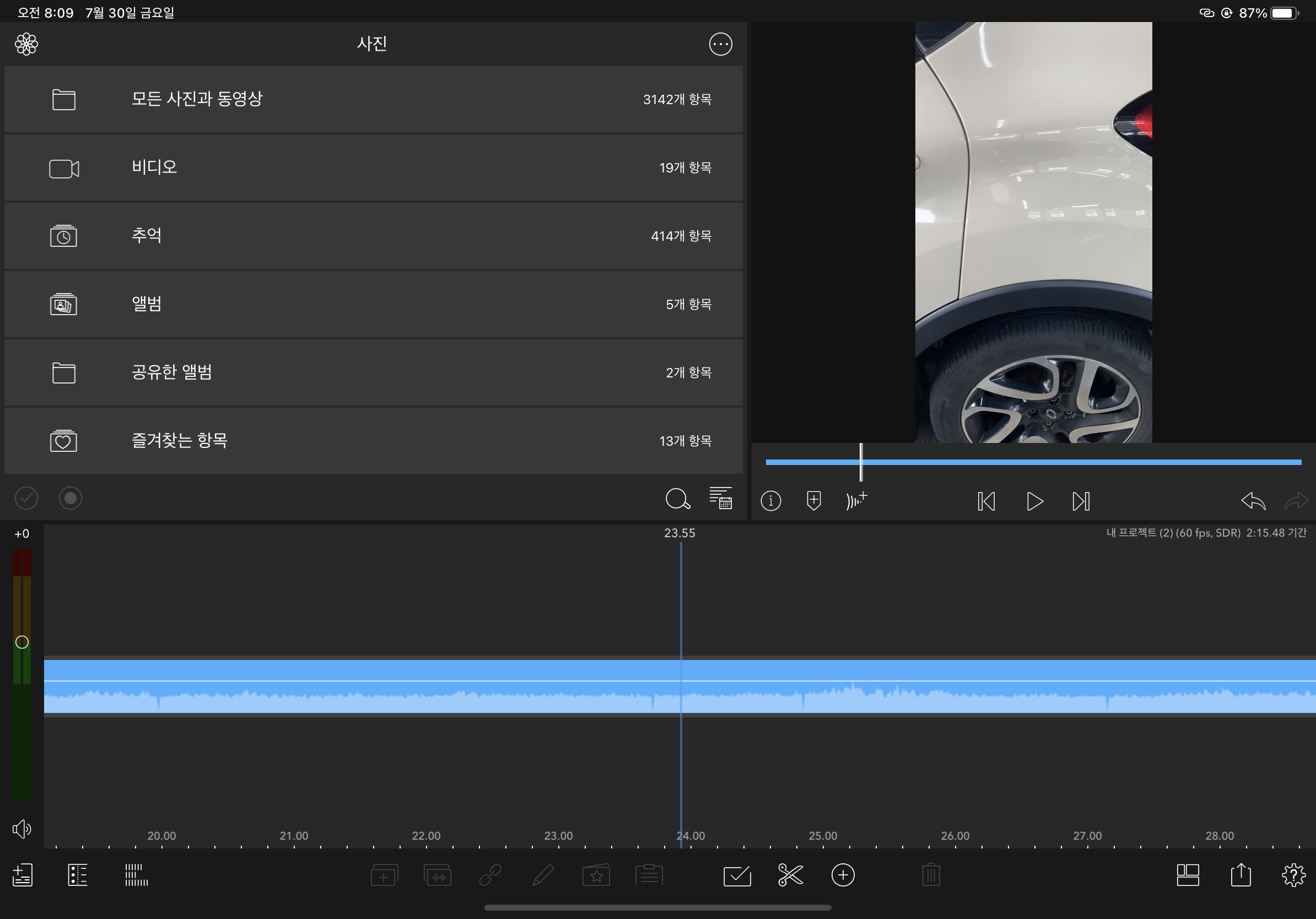Open the share export icon

point(1241,874)
